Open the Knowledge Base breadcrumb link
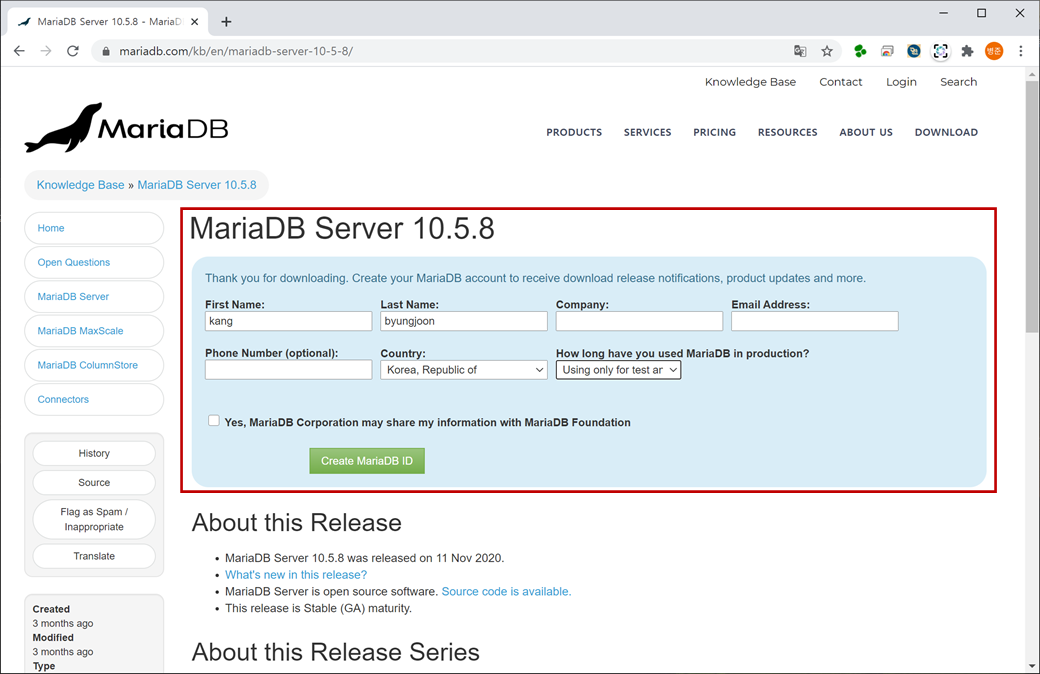Image resolution: width=1040 pixels, height=674 pixels. 80,185
